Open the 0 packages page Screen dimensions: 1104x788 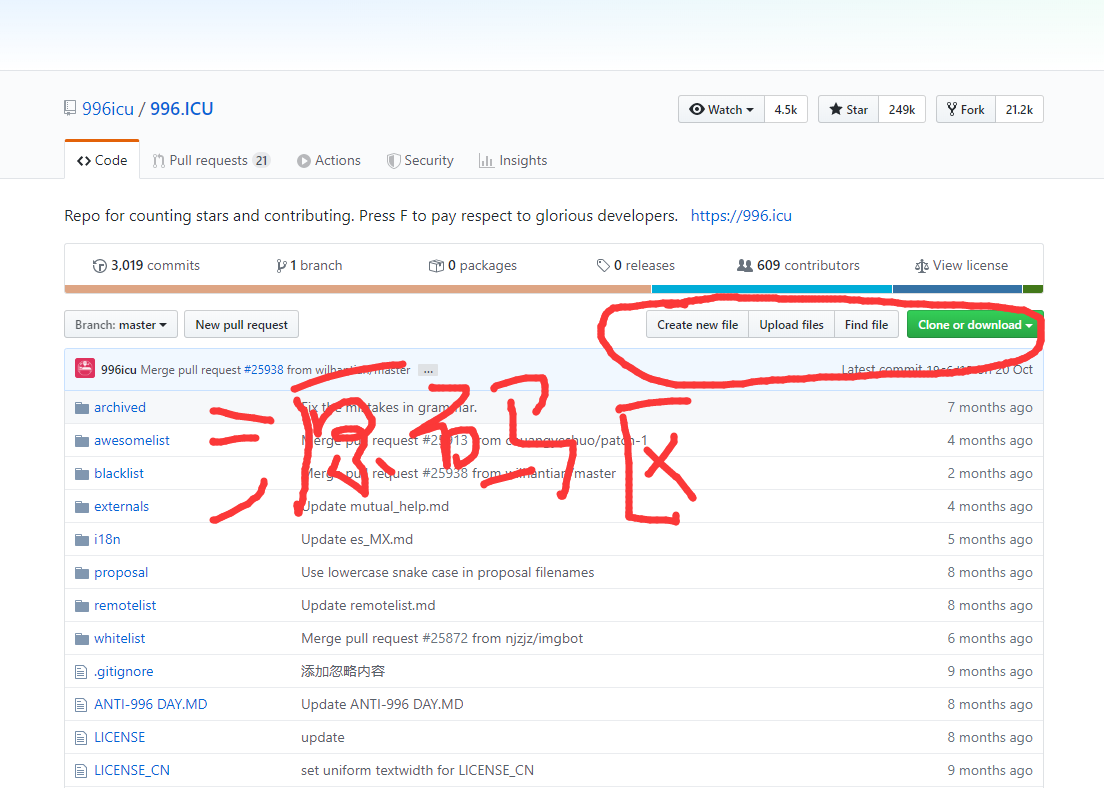pos(472,265)
